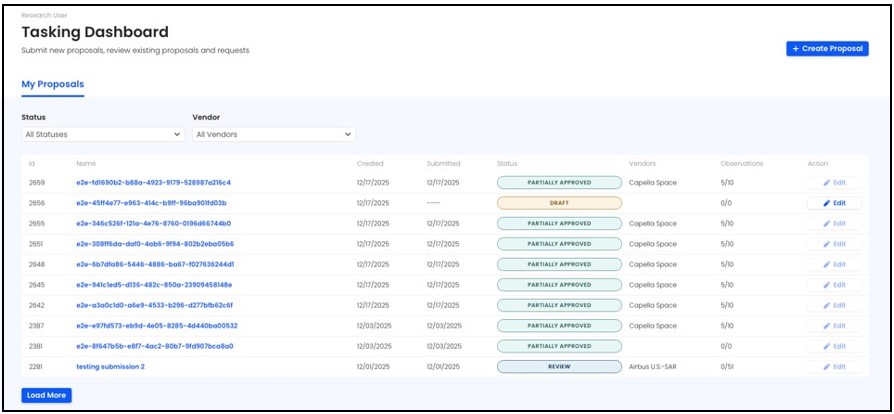894x414 pixels.
Task: Click the Status column header
Action: [x=507, y=163]
